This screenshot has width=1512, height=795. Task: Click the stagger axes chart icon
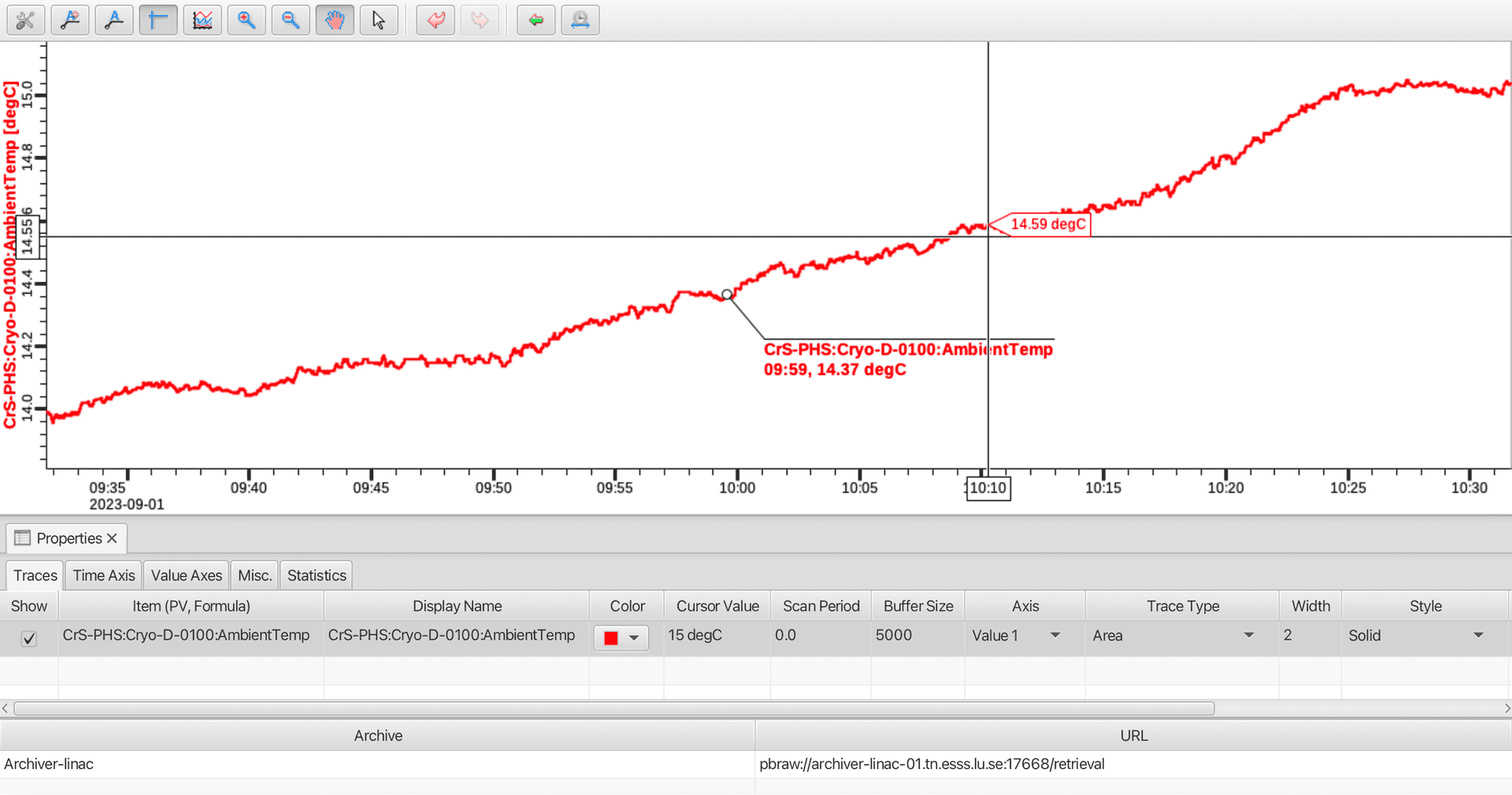click(x=202, y=20)
